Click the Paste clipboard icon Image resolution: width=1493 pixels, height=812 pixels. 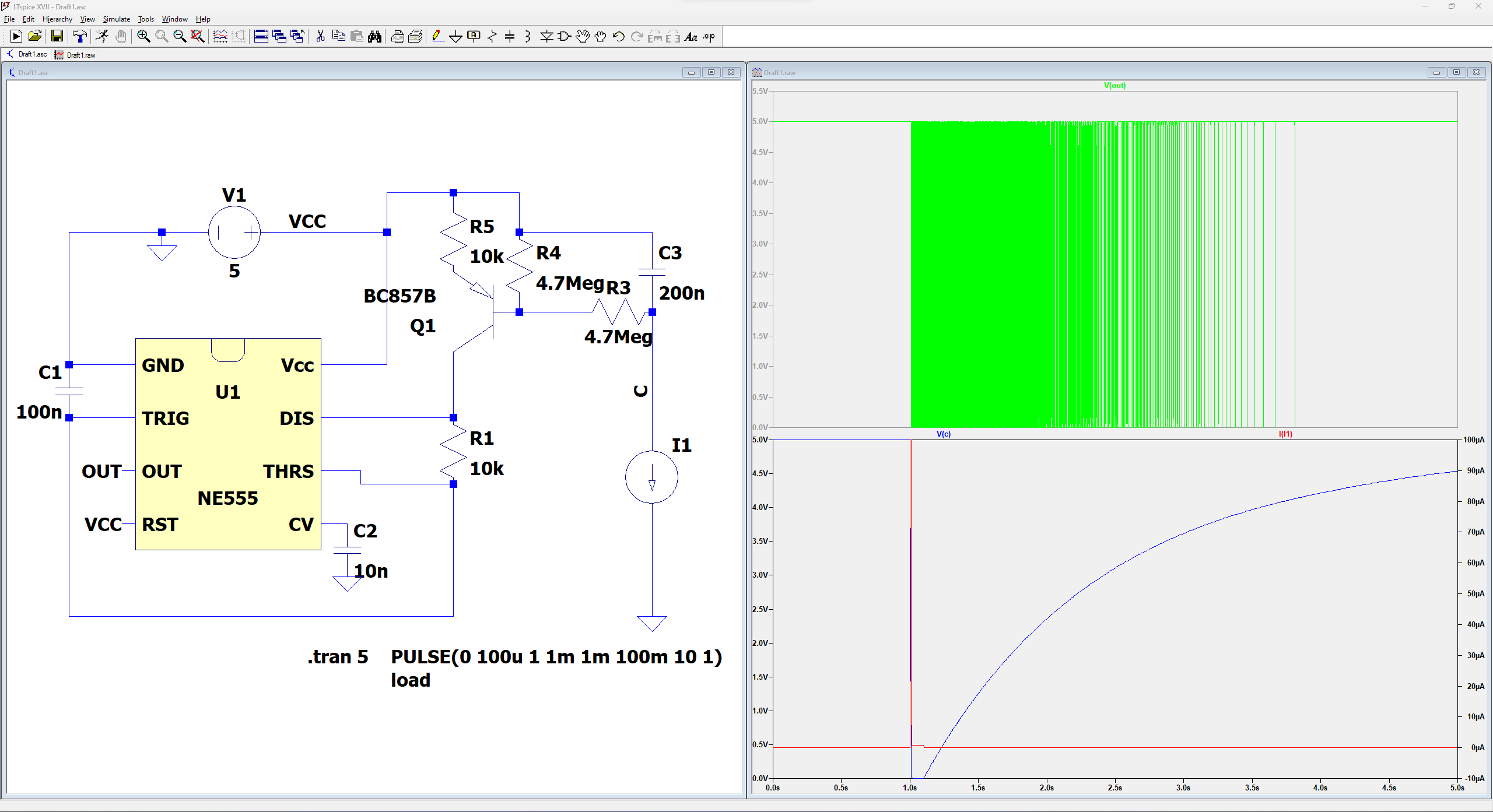(356, 36)
